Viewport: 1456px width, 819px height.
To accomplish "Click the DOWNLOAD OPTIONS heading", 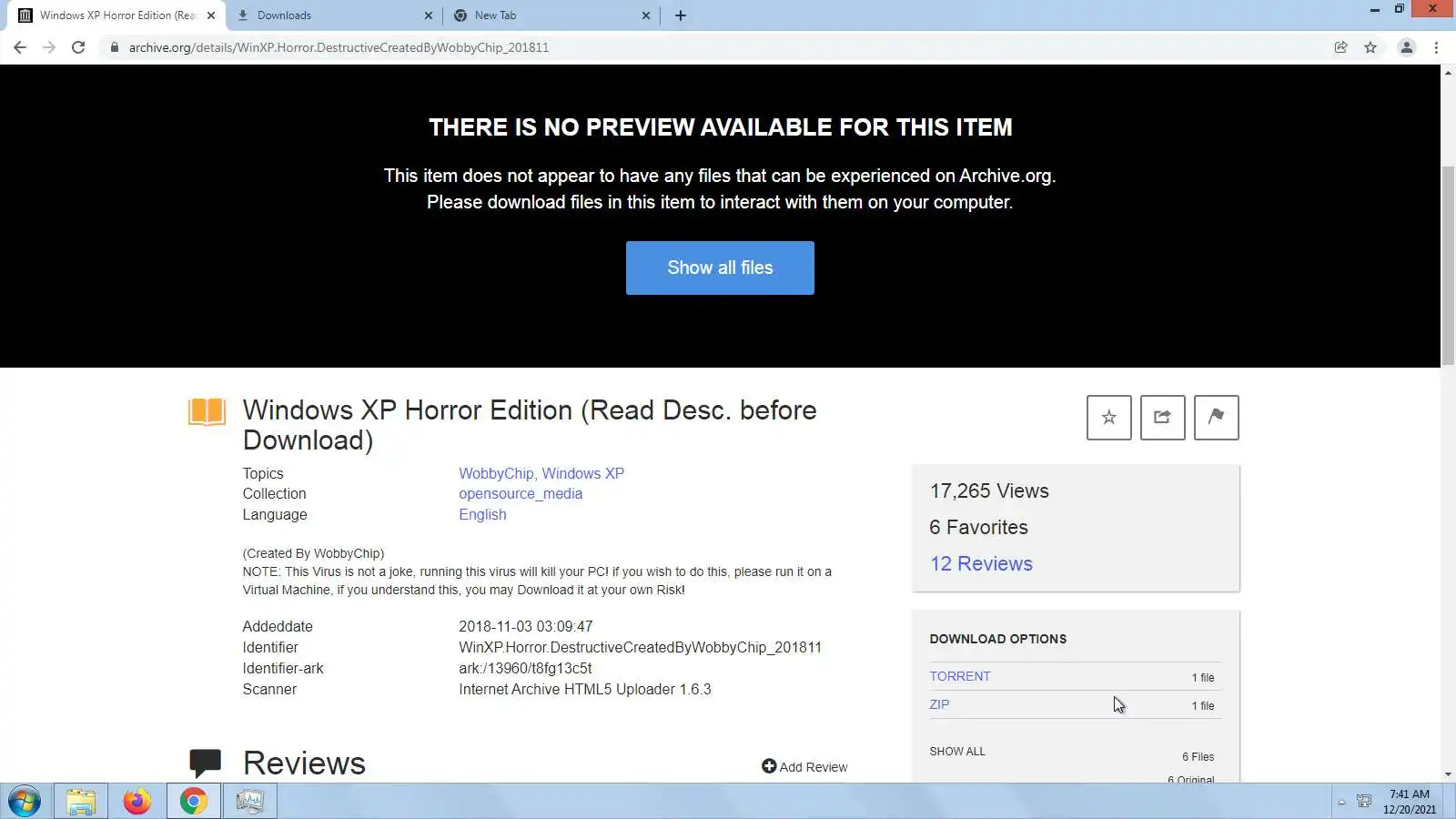I will pyautogui.click(x=997, y=639).
